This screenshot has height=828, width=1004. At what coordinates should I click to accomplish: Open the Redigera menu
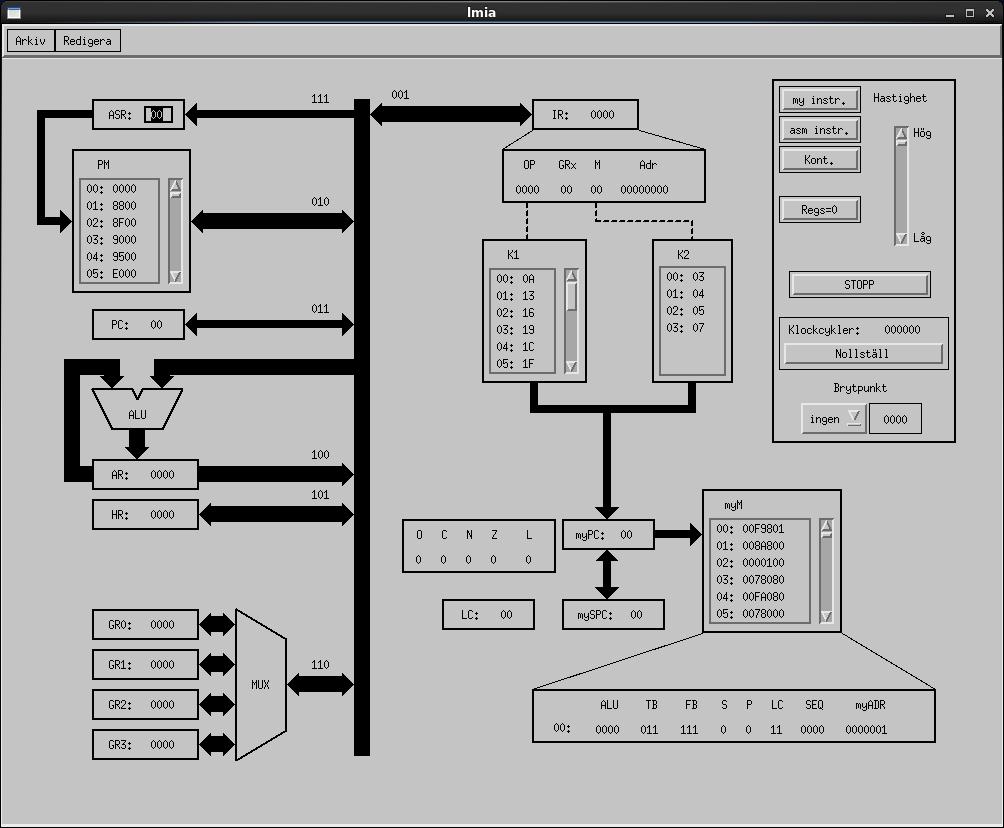click(87, 41)
